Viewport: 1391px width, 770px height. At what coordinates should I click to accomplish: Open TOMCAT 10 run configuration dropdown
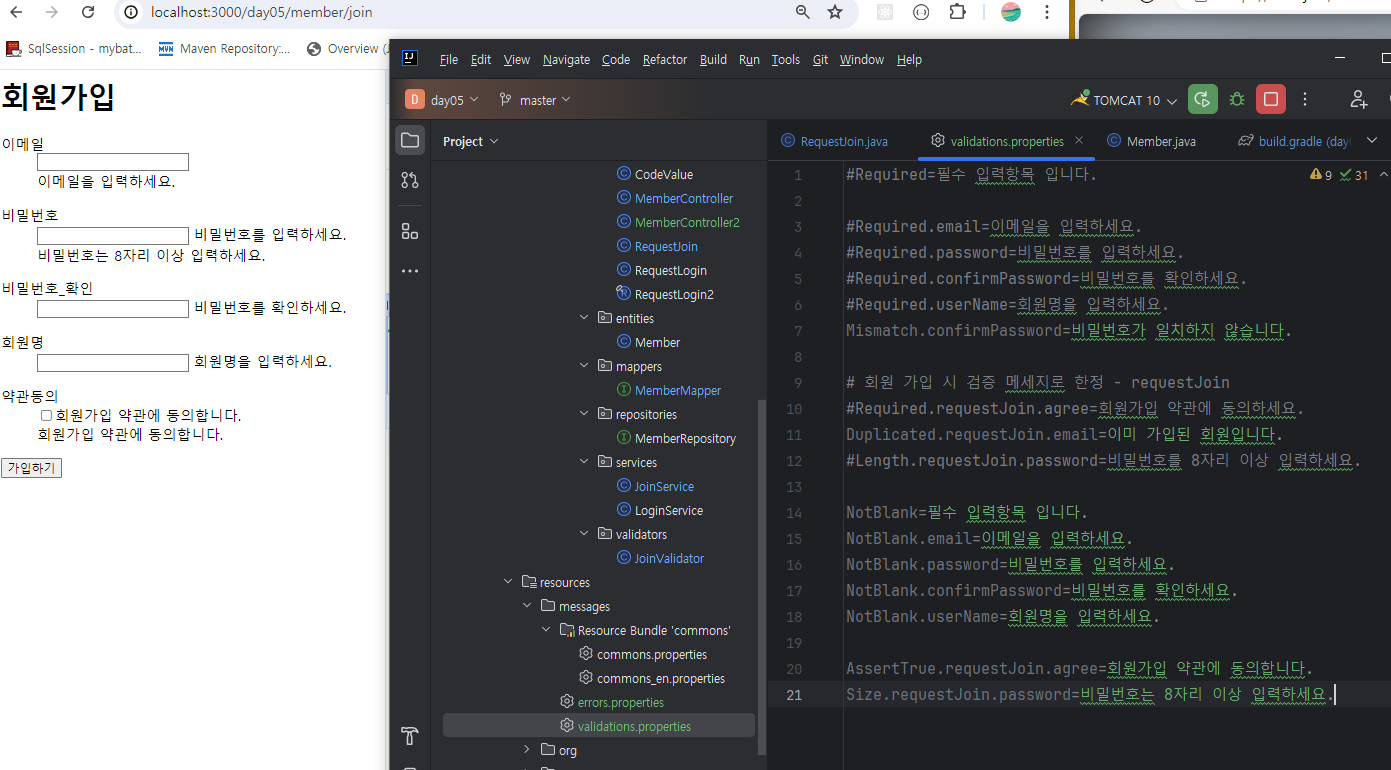(x=1125, y=100)
